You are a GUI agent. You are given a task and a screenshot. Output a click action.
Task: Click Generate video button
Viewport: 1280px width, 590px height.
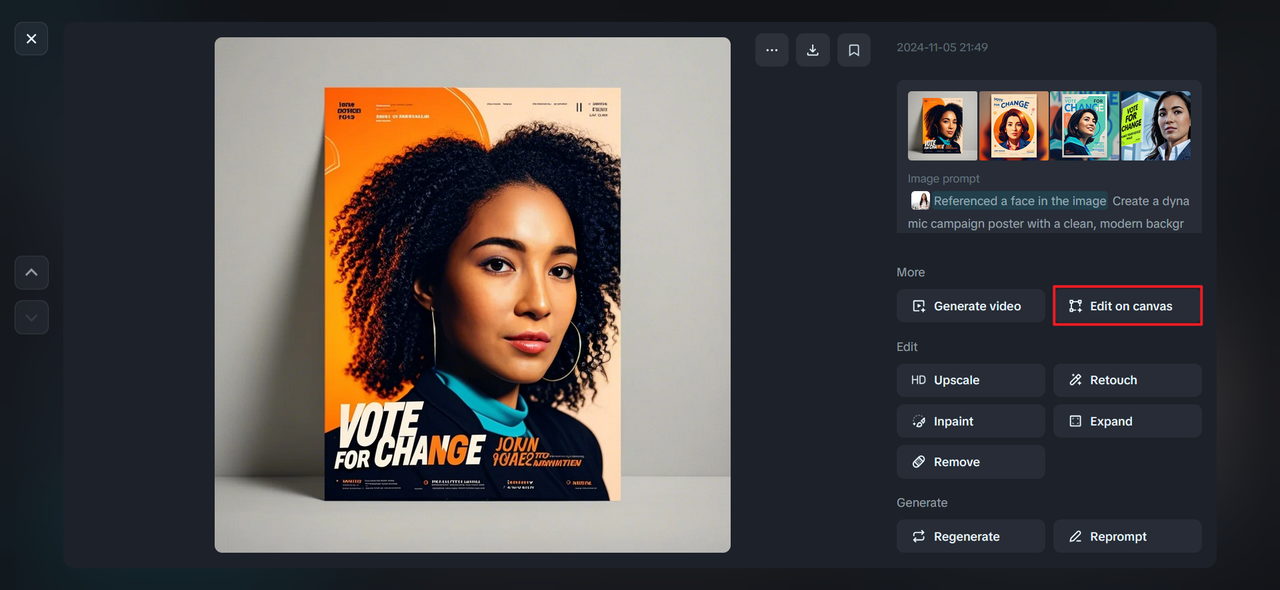[971, 306]
